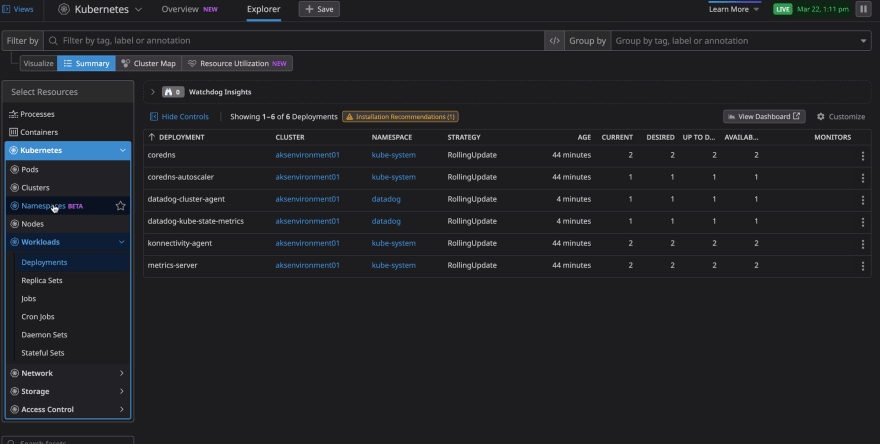Sort by the AGE column header
The image size is (880, 444).
pyautogui.click(x=584, y=138)
